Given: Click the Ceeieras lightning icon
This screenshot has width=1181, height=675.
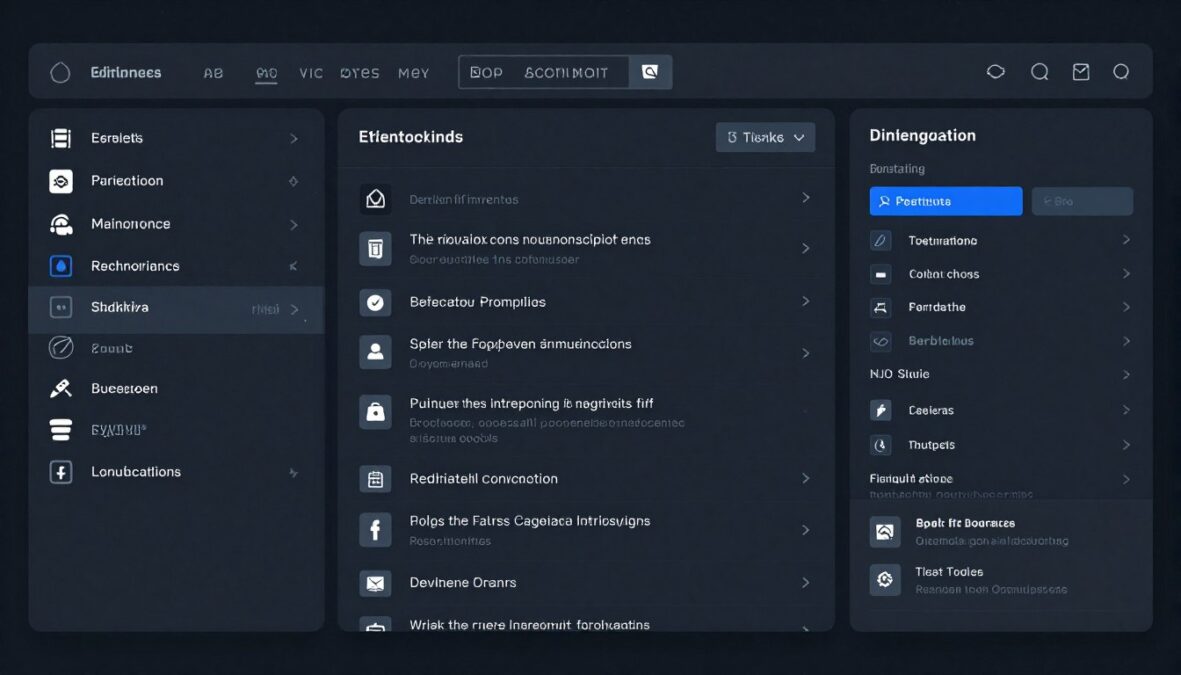Looking at the screenshot, I should click(880, 410).
